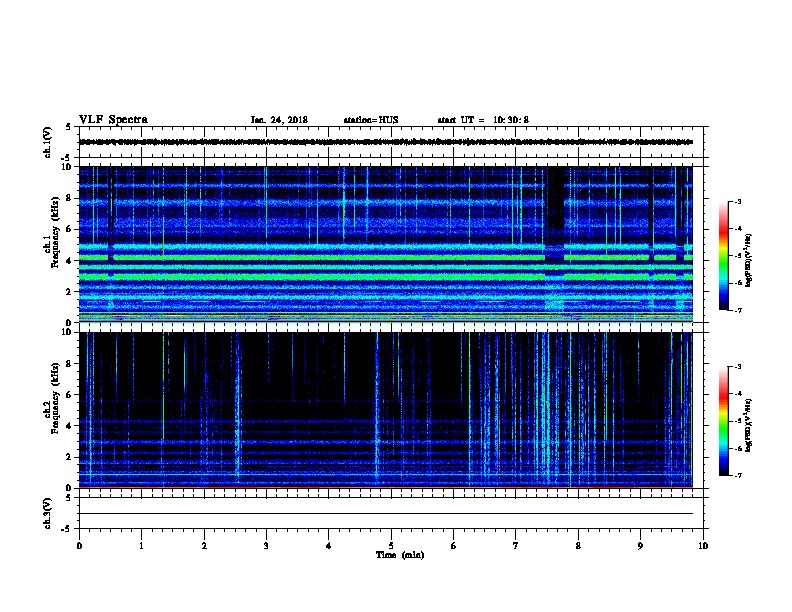Click time axis tick label "1" under ch.3 panel
Viewport: 792px width, 612px height.
point(141,546)
